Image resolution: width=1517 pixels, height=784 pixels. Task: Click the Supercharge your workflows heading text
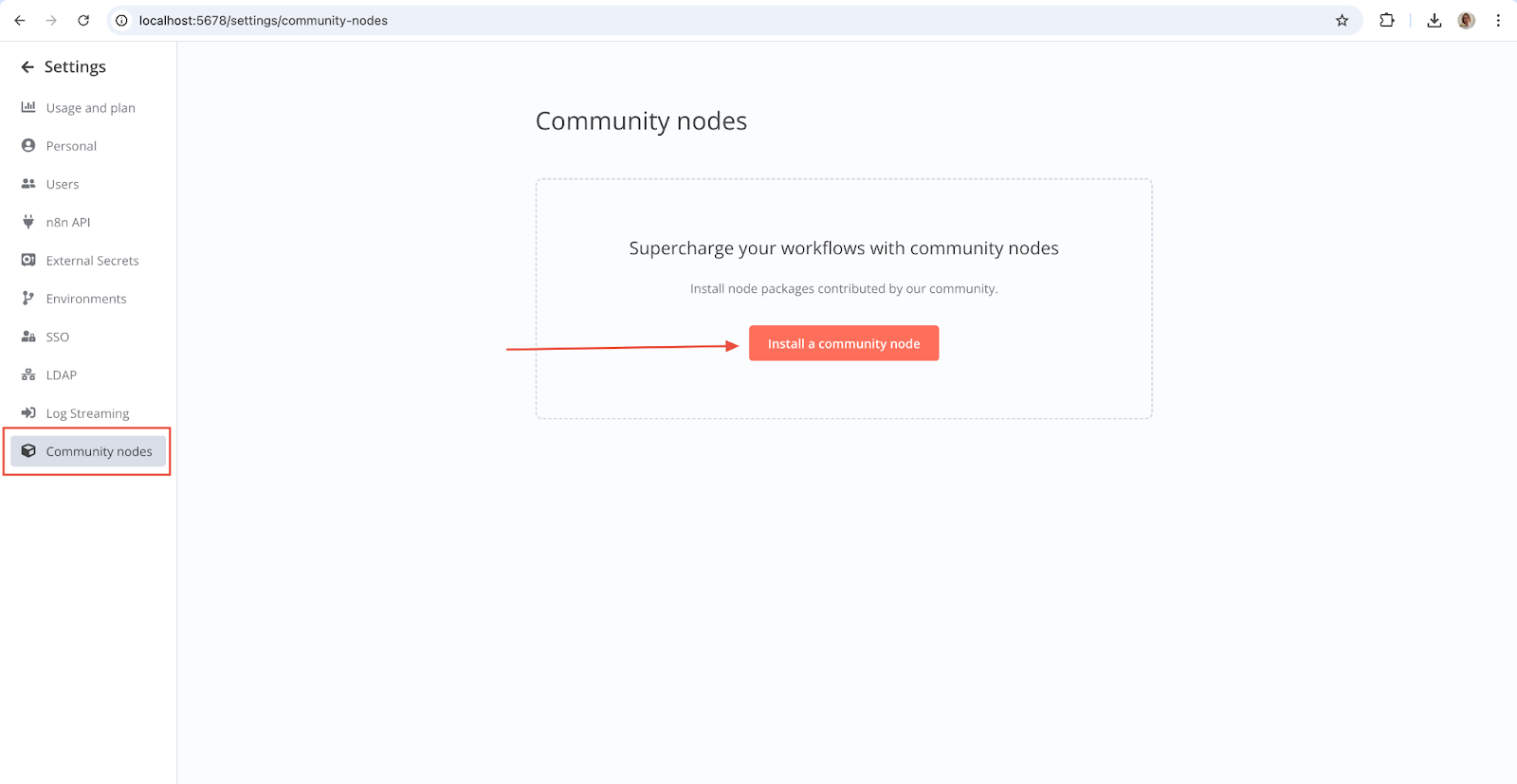[844, 248]
